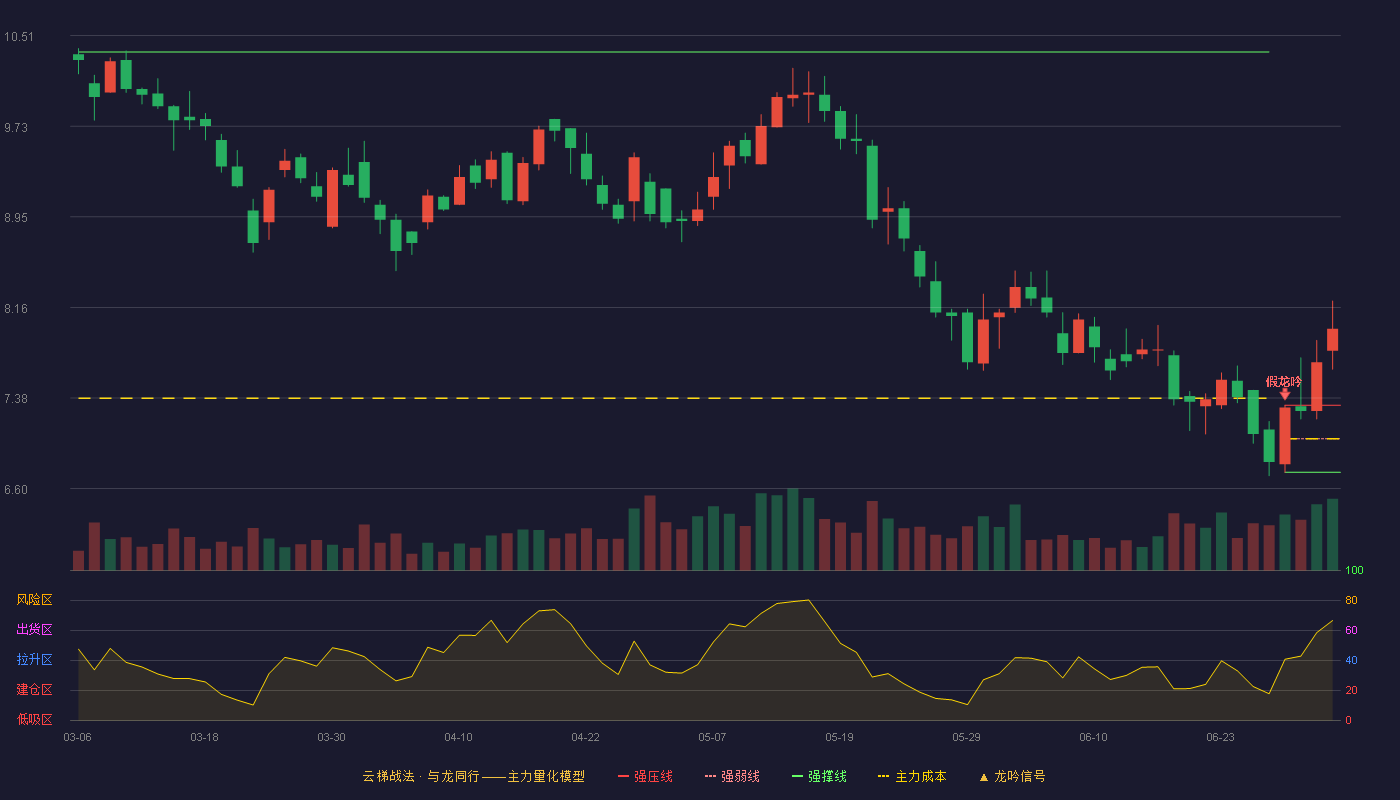Image resolution: width=1400 pixels, height=800 pixels.
Task: Click the 假龙吟 signal marker on the chart
Action: [1284, 386]
